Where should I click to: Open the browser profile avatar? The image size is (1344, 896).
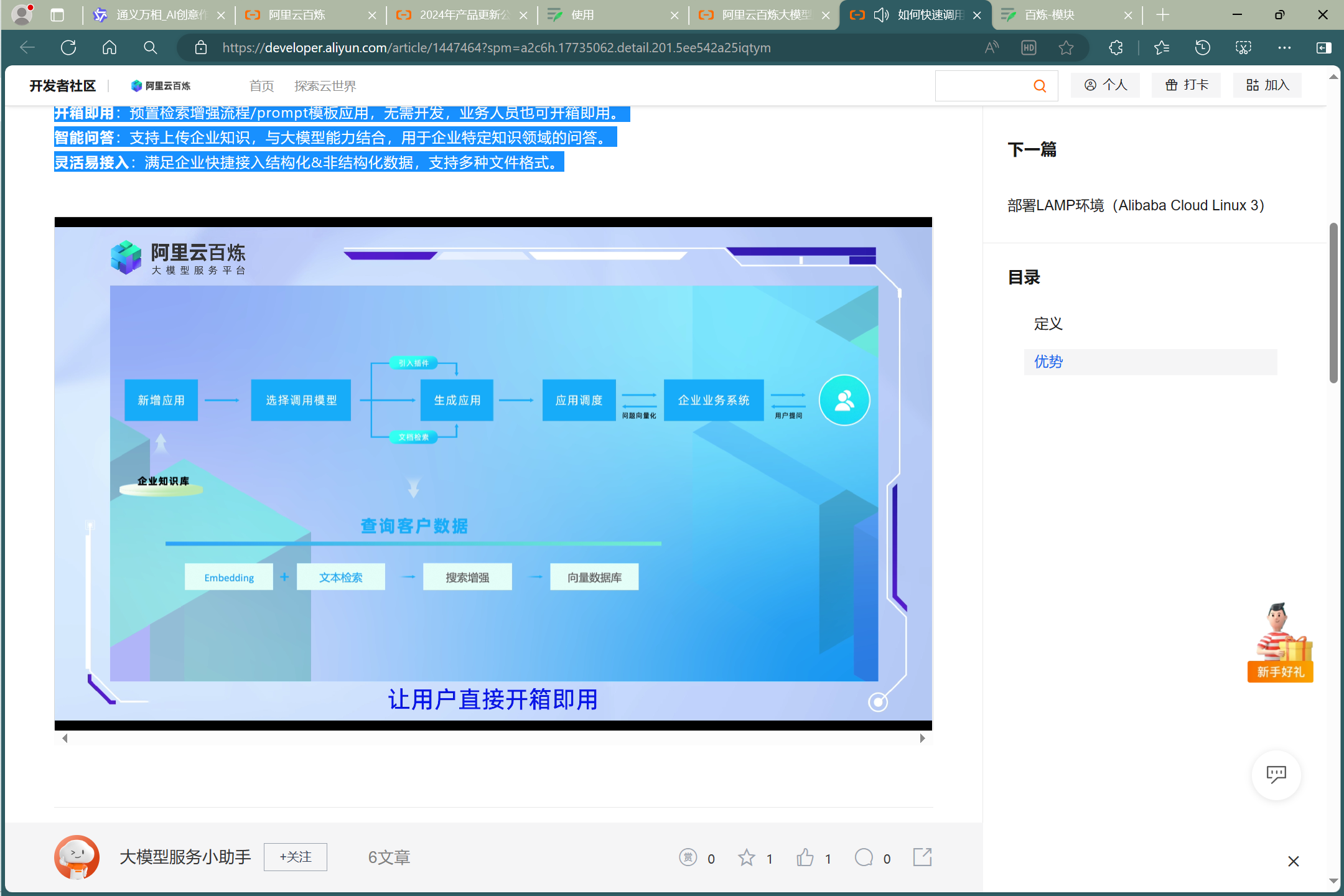pos(22,14)
